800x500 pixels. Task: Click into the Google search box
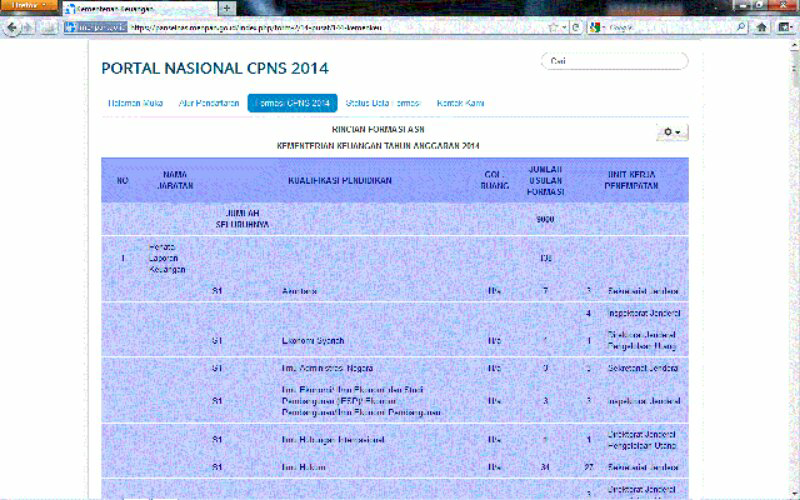pos(671,28)
